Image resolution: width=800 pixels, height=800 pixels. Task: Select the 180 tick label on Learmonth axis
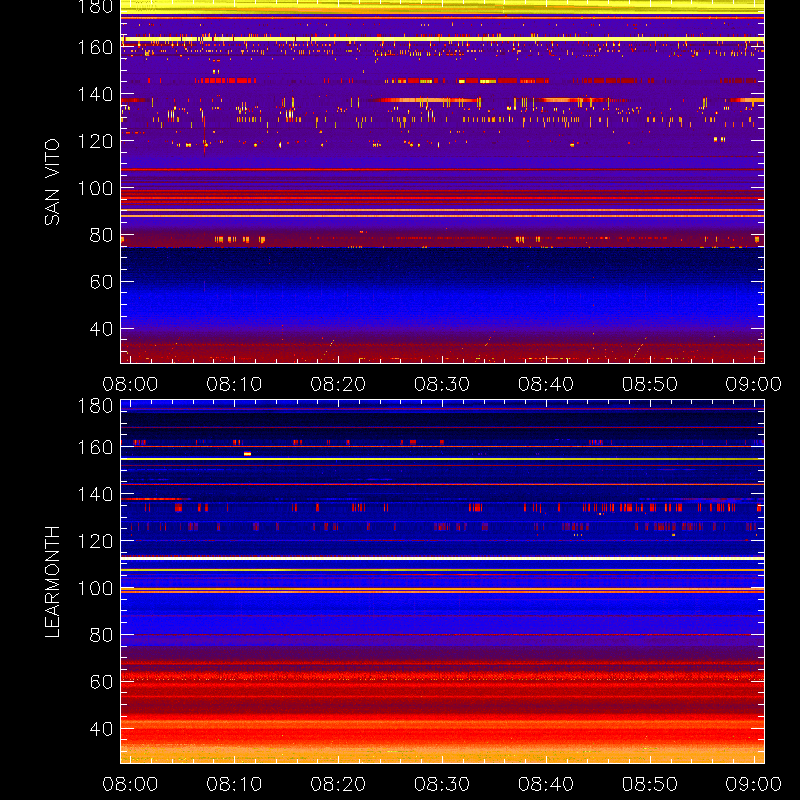pyautogui.click(x=95, y=406)
